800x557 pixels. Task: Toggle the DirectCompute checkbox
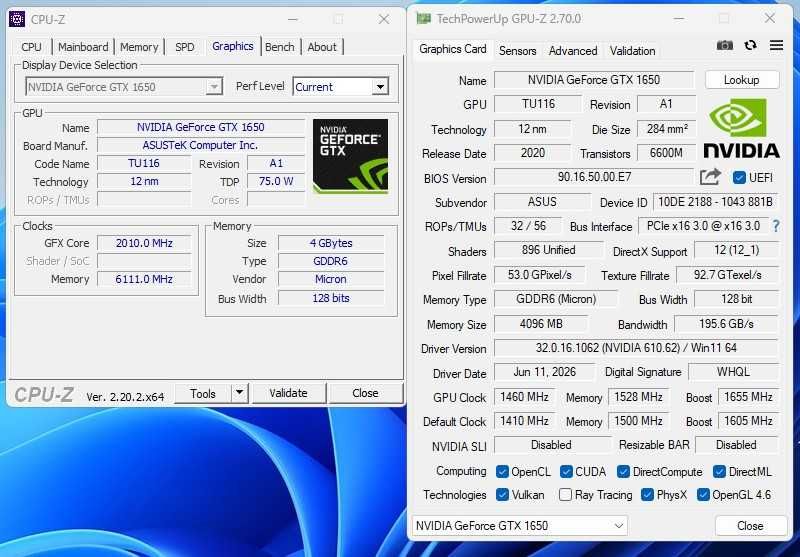pyautogui.click(x=623, y=472)
